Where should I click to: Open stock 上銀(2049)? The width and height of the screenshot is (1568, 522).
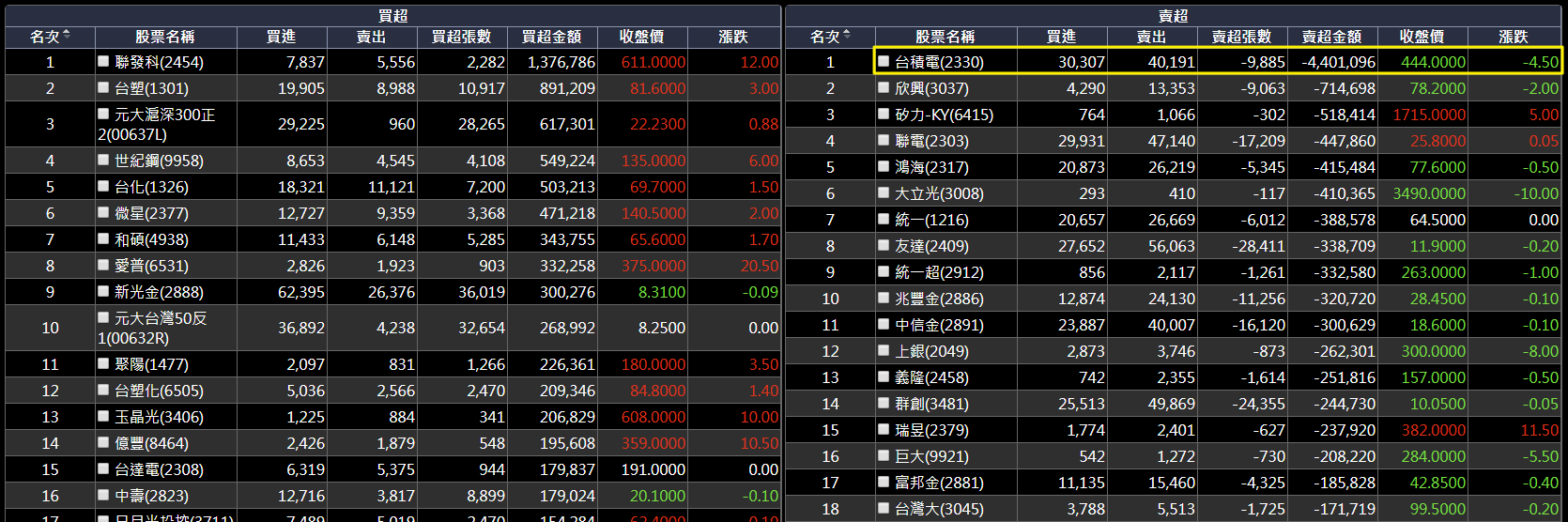[931, 351]
